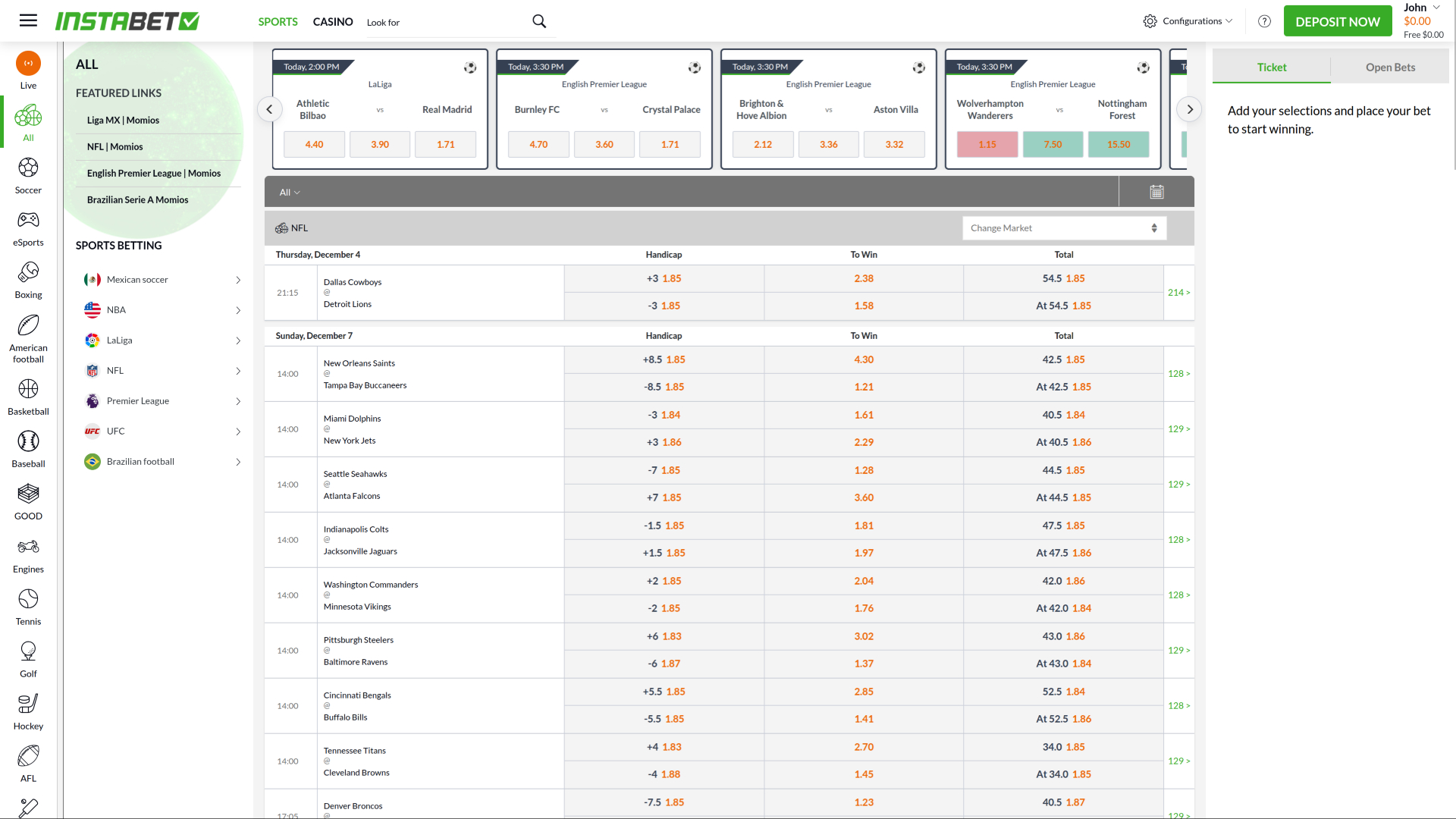Toggle Real Madrid 1.71 odds selection
The image size is (1456, 819).
click(x=445, y=144)
